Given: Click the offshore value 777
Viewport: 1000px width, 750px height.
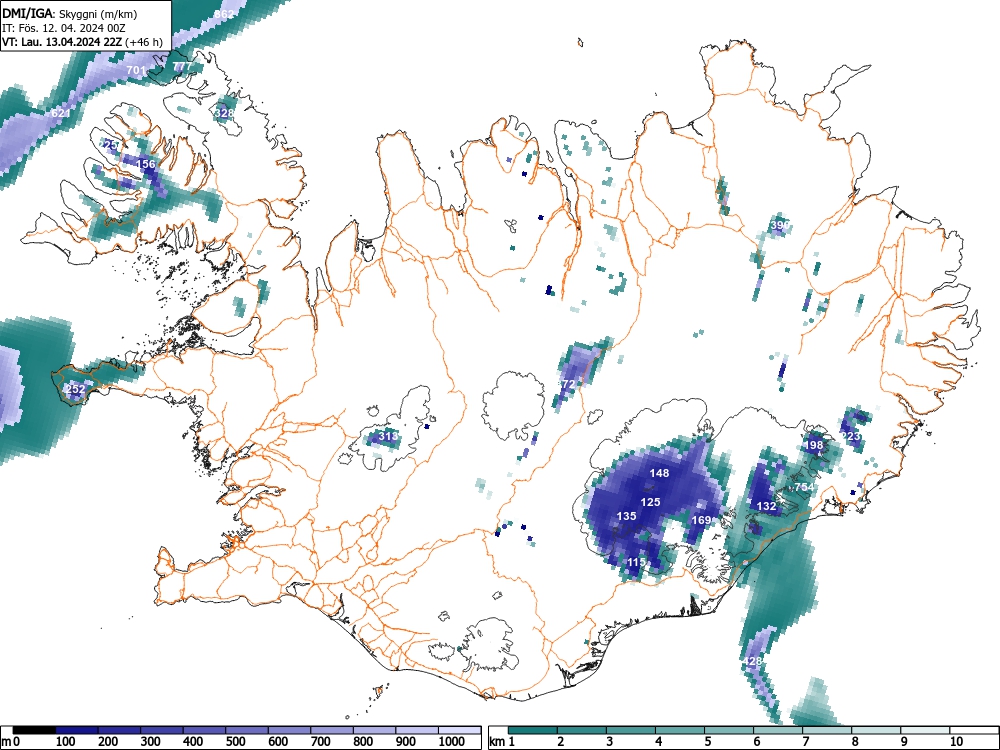Looking at the screenshot, I should [182, 66].
